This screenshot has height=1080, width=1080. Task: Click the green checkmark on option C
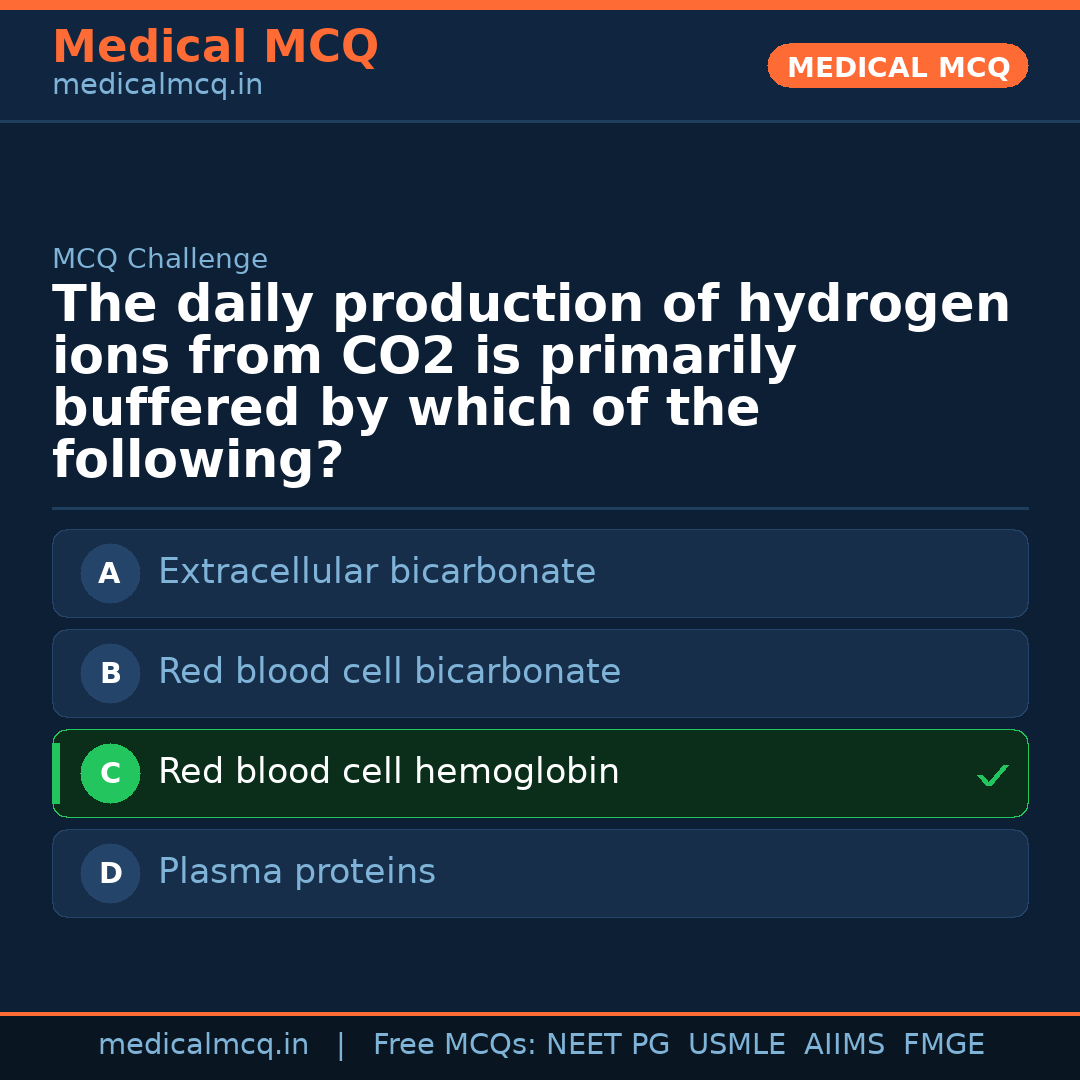(992, 775)
